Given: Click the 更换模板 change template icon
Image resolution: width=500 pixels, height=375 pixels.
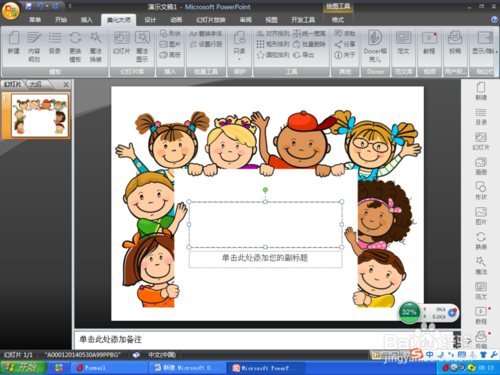Looking at the screenshot, I should 75,47.
